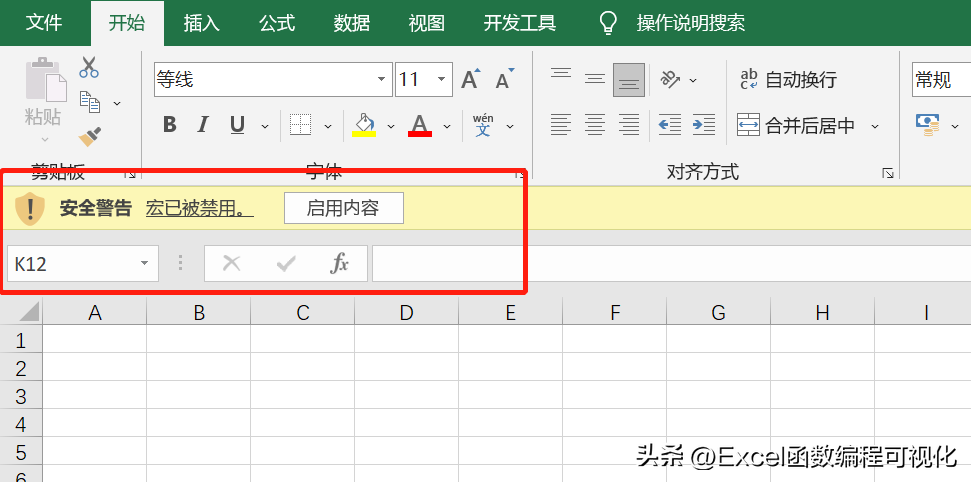The height and width of the screenshot is (482, 971).
Task: Expand merge and center options arrow
Action: pyautogui.click(x=875, y=126)
